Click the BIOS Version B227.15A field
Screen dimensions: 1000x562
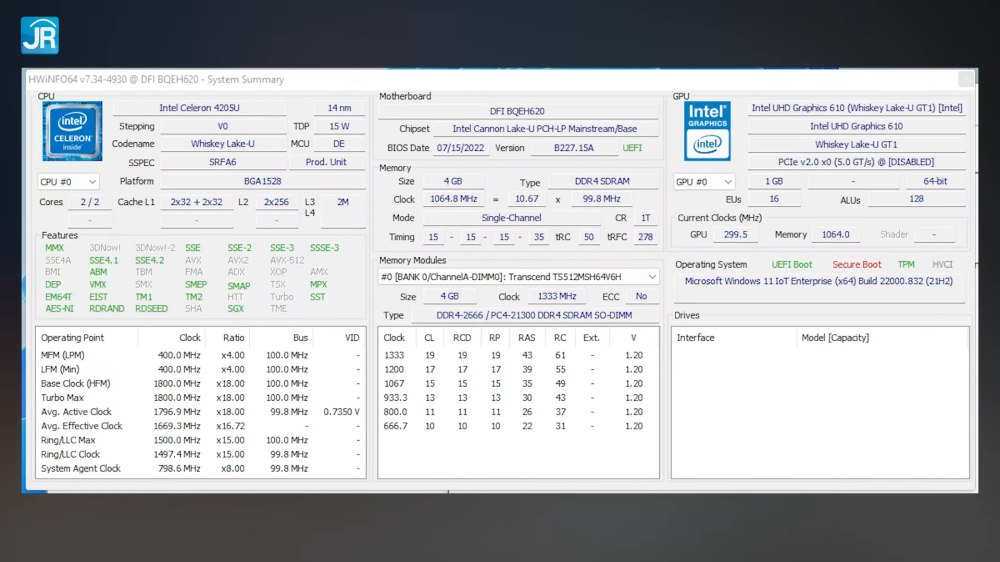[x=573, y=148]
